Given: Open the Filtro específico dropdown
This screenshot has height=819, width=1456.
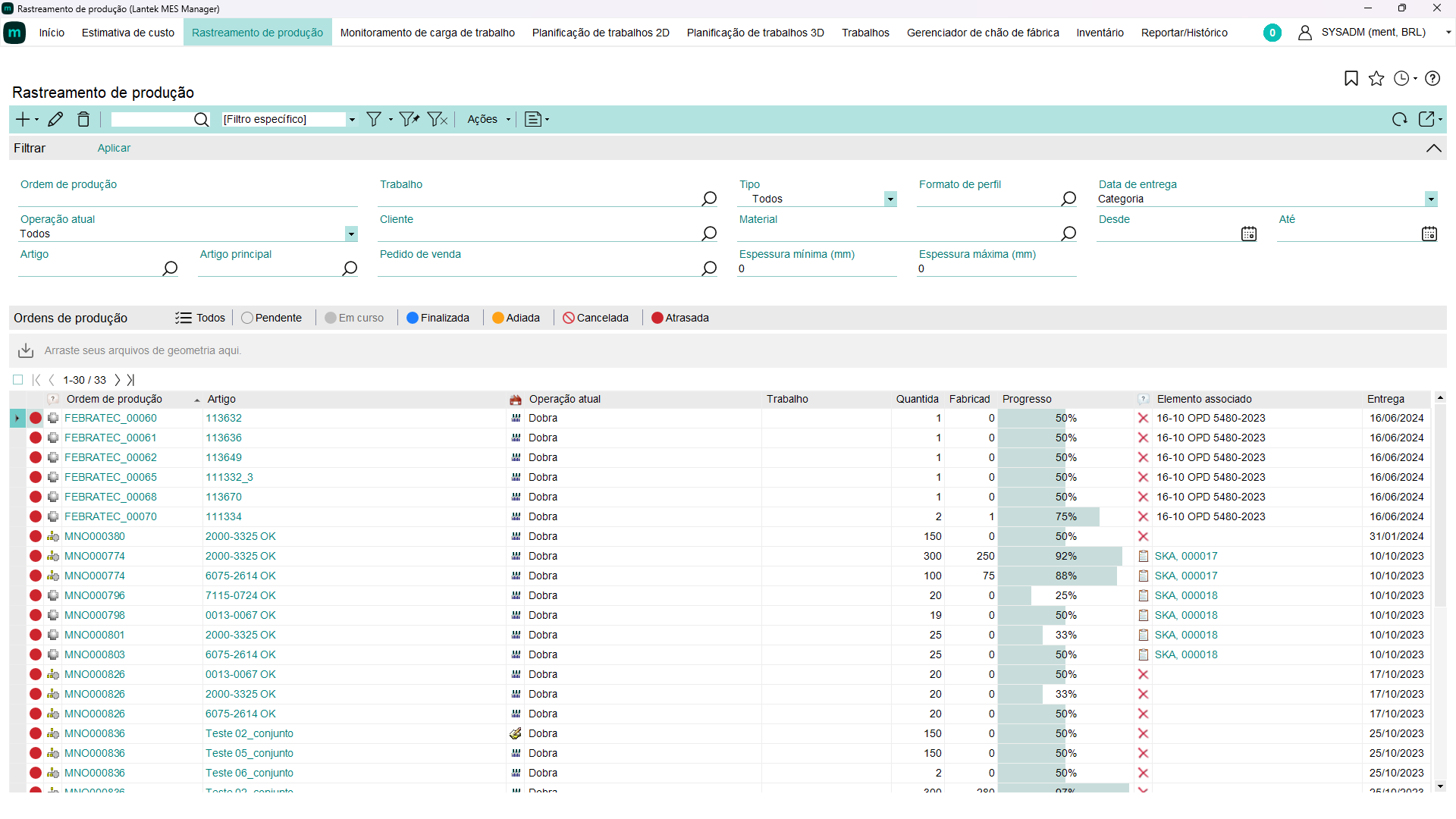Looking at the screenshot, I should [352, 120].
